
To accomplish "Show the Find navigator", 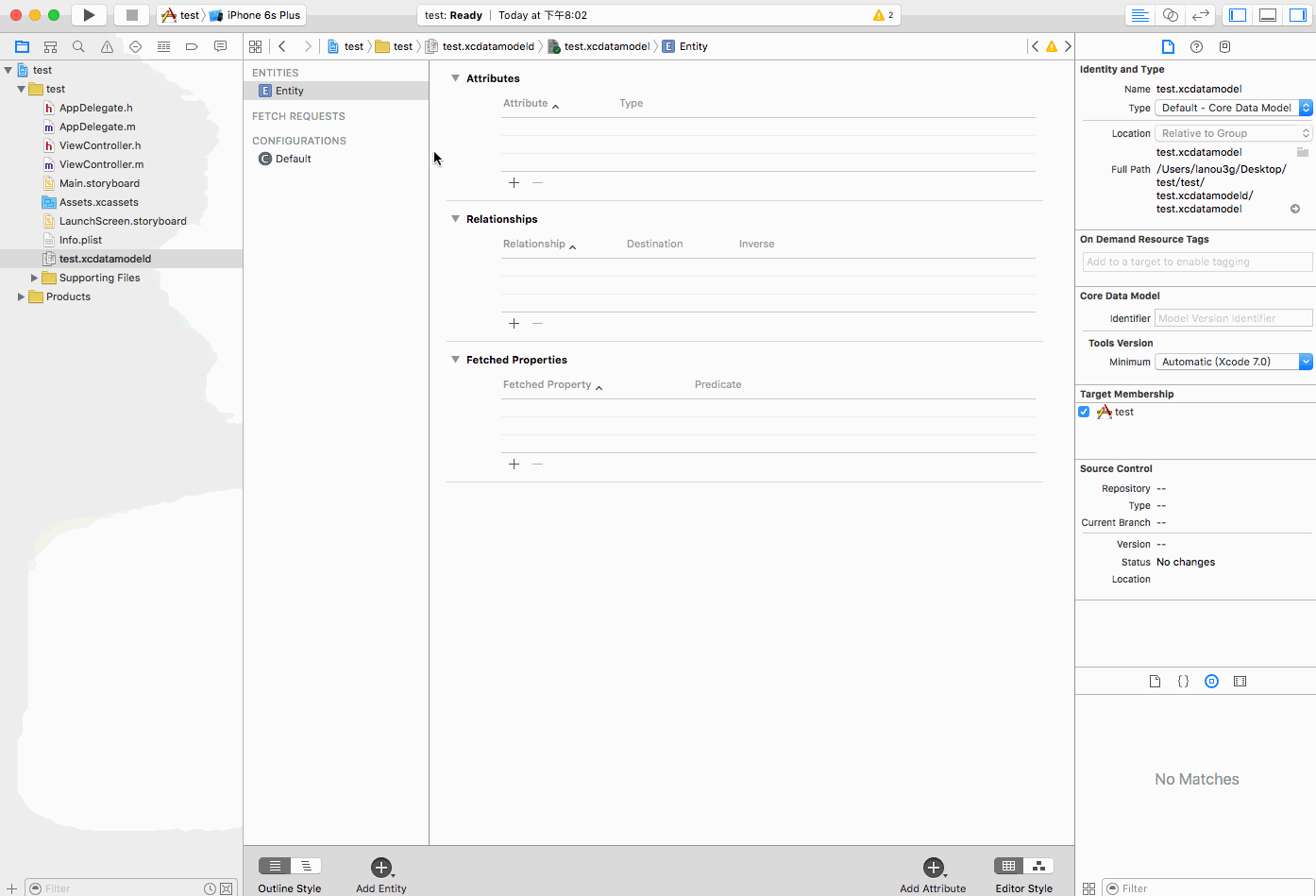I will pos(78,46).
